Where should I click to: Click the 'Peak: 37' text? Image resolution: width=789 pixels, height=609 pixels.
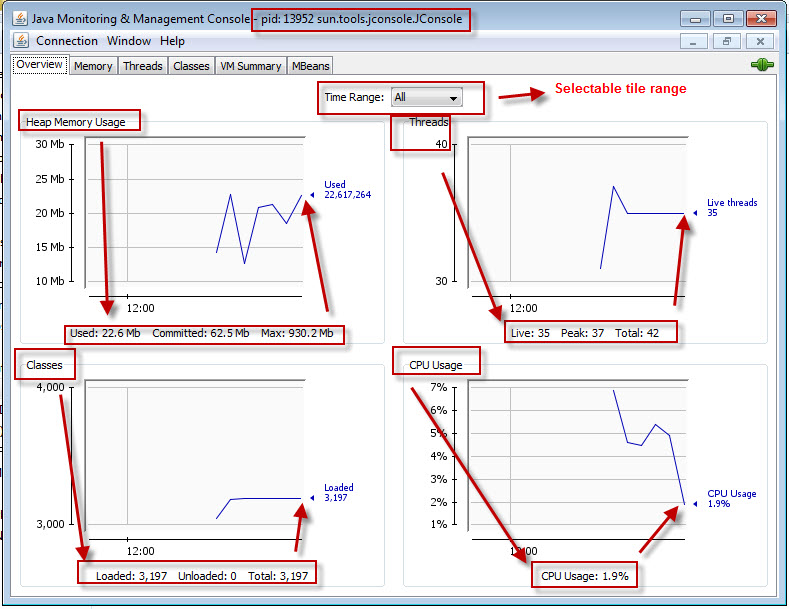[x=582, y=333]
